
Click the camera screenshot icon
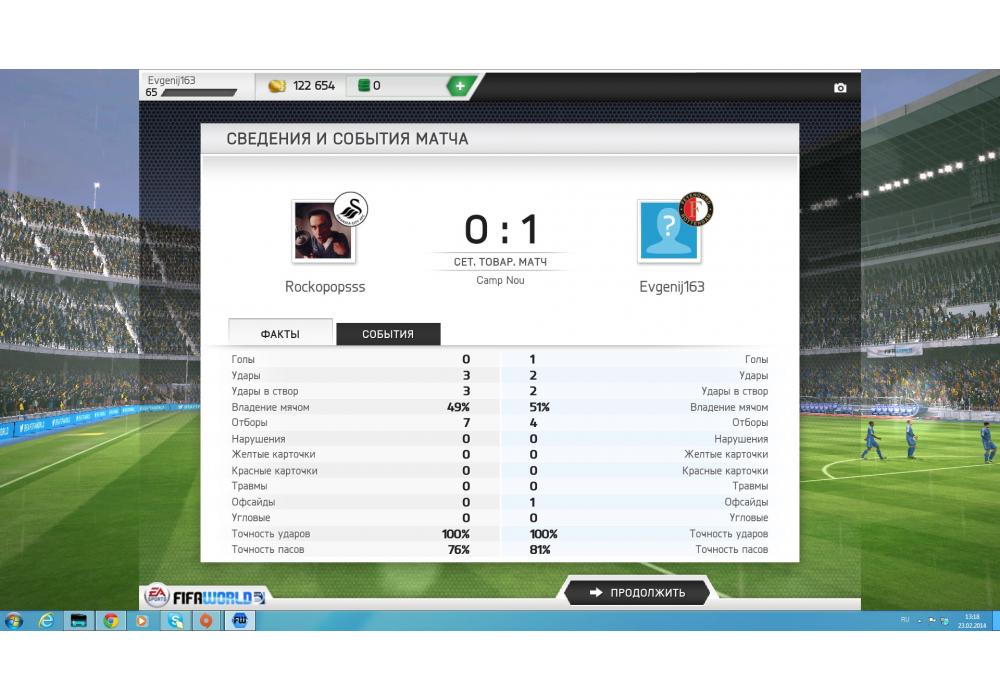840,88
